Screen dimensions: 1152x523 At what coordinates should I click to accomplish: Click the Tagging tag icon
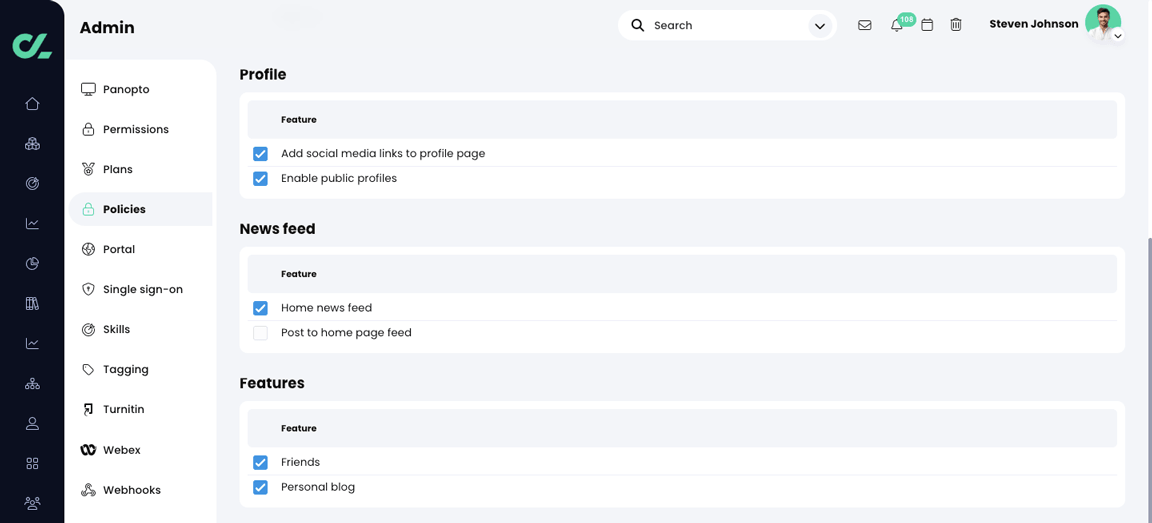click(88, 369)
